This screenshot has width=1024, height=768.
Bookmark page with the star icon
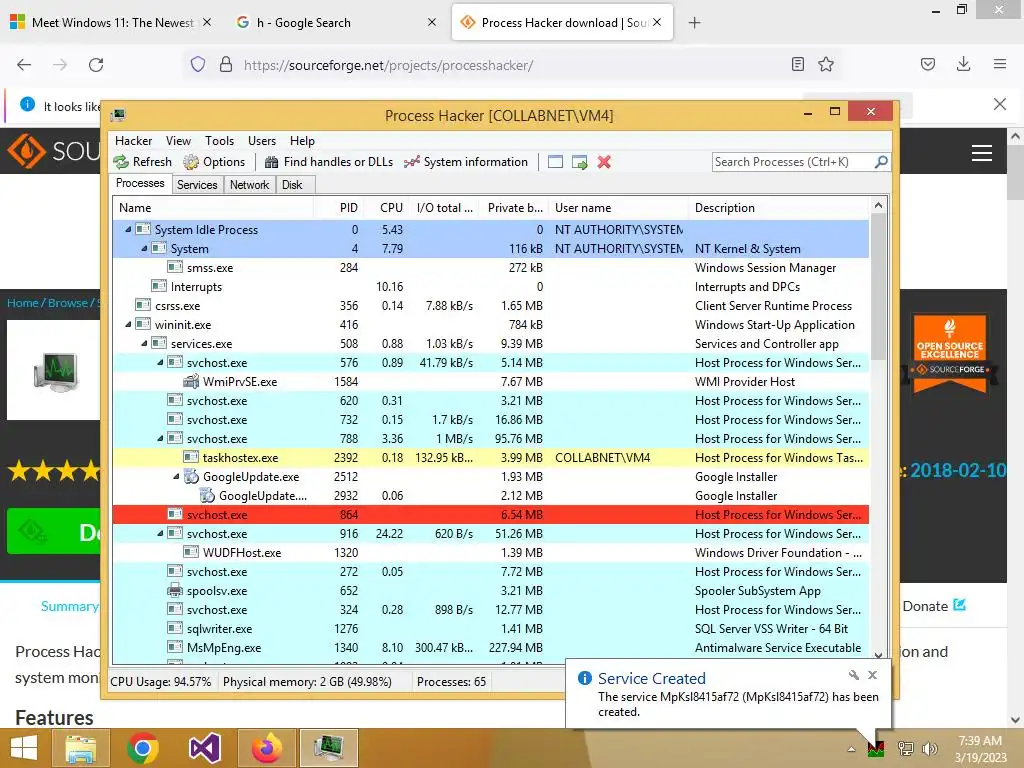point(826,64)
